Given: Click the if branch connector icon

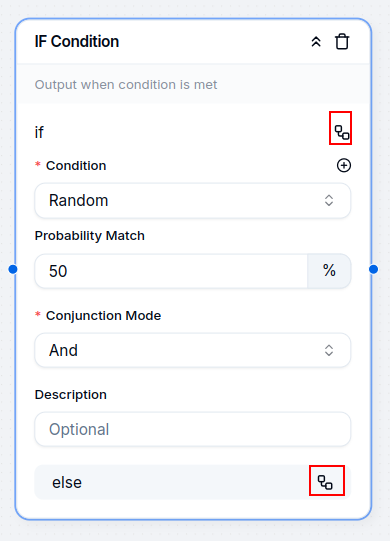Looking at the screenshot, I should [x=342, y=132].
